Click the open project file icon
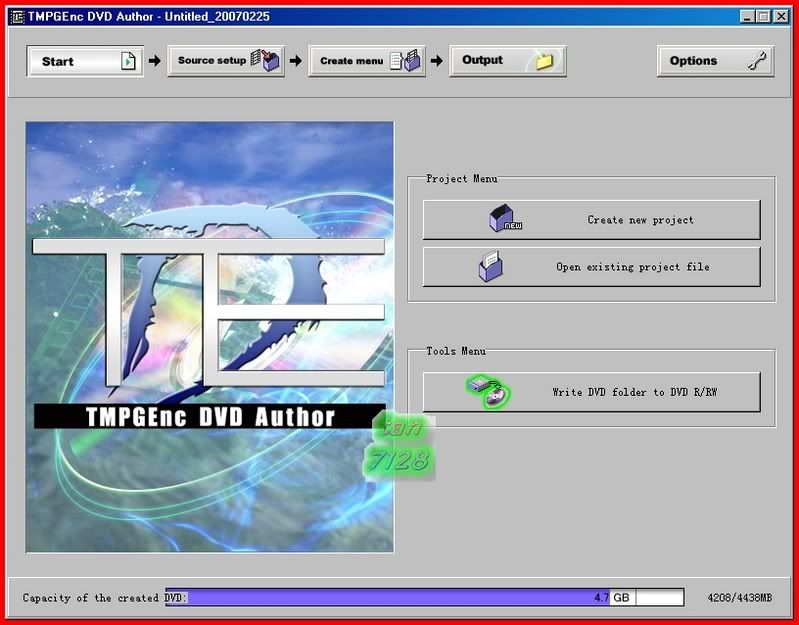The width and height of the screenshot is (799, 625). click(491, 266)
